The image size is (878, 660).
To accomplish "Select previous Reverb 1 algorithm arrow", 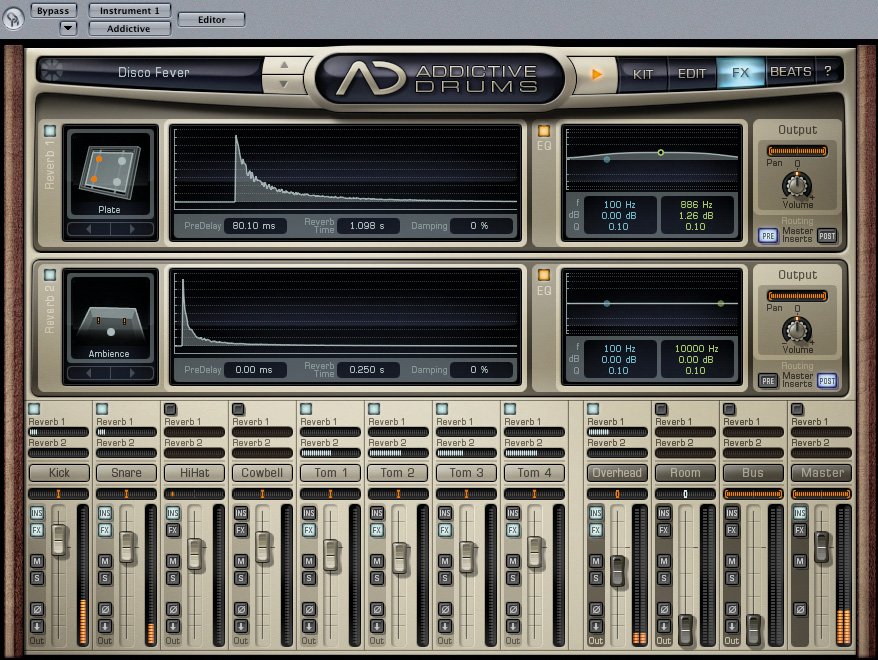I will 89,229.
